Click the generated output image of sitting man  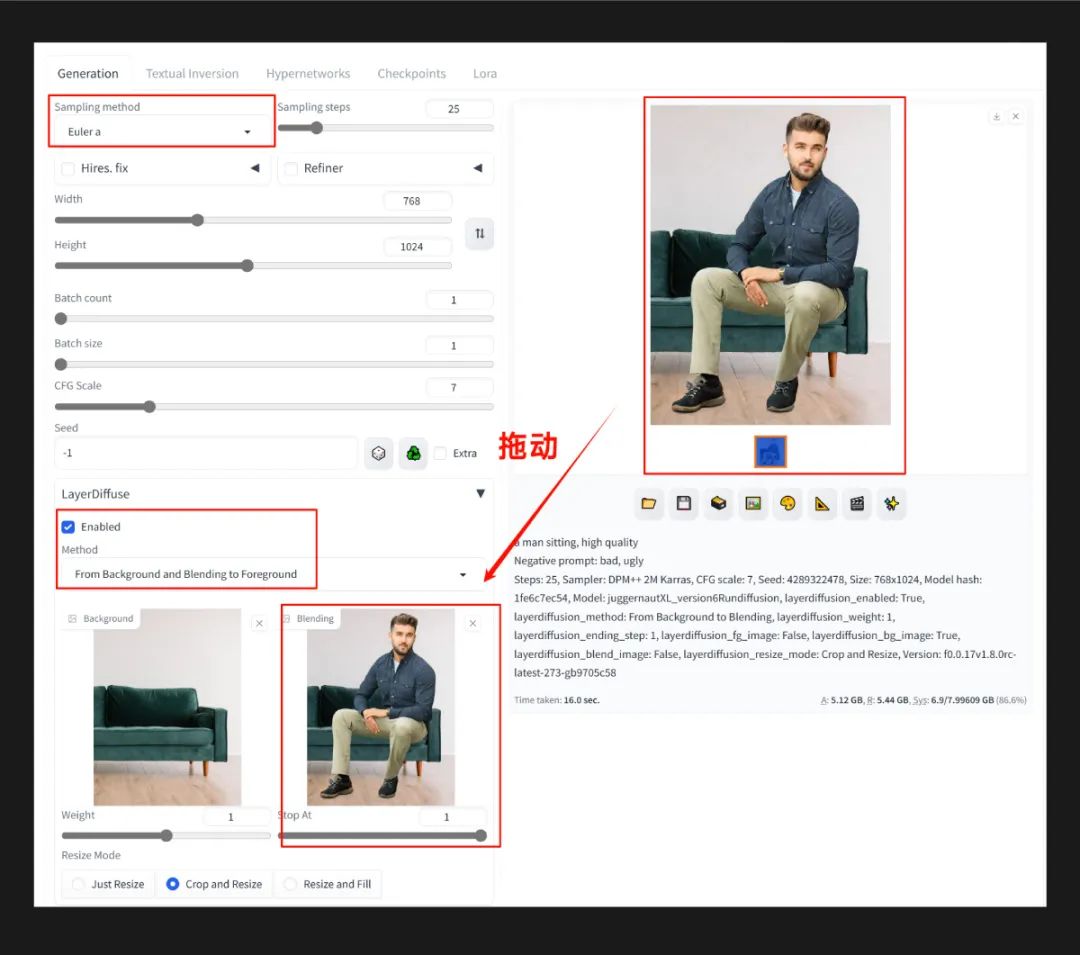pyautogui.click(x=770, y=264)
